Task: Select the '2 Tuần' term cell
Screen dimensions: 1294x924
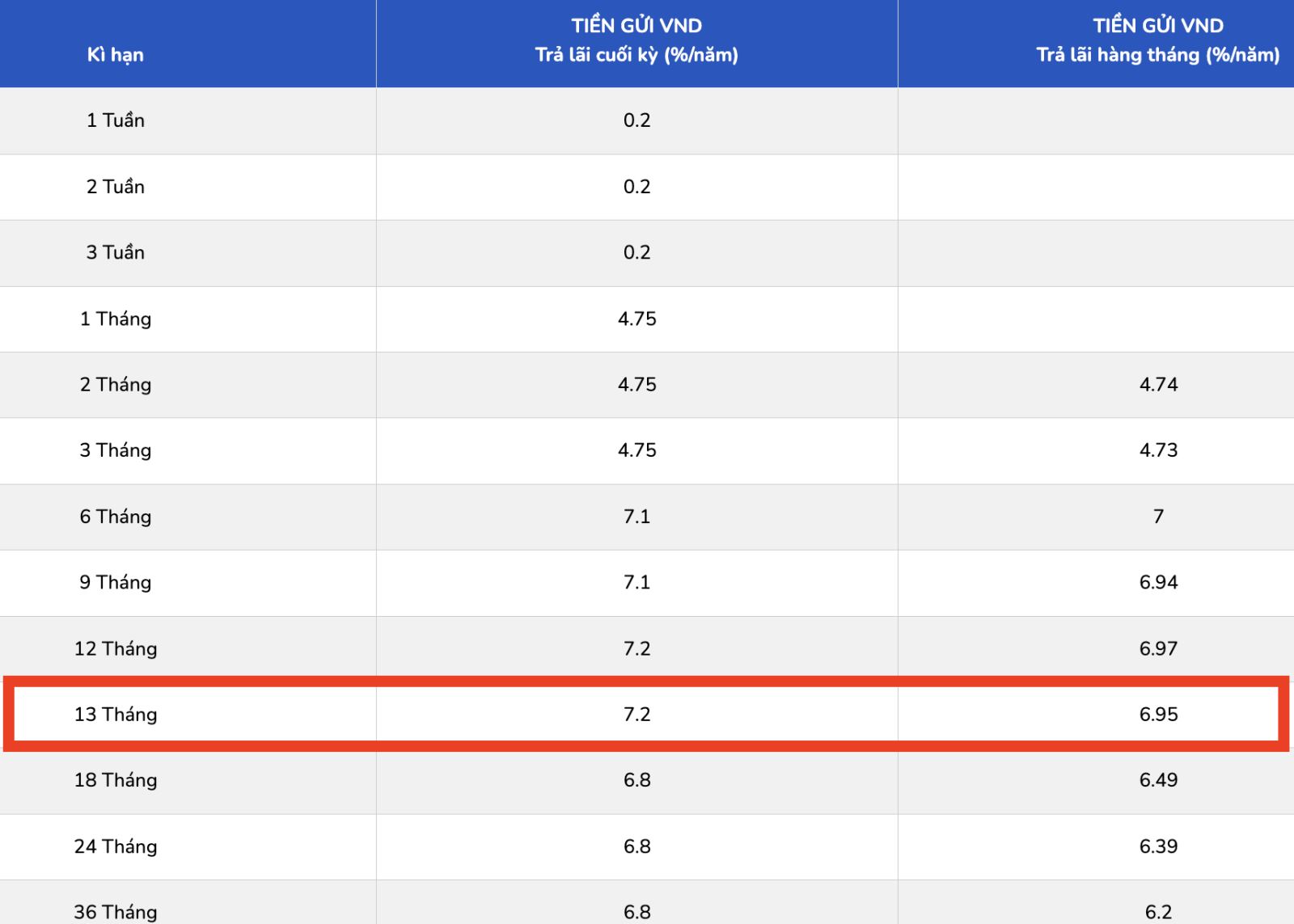Action: click(116, 187)
